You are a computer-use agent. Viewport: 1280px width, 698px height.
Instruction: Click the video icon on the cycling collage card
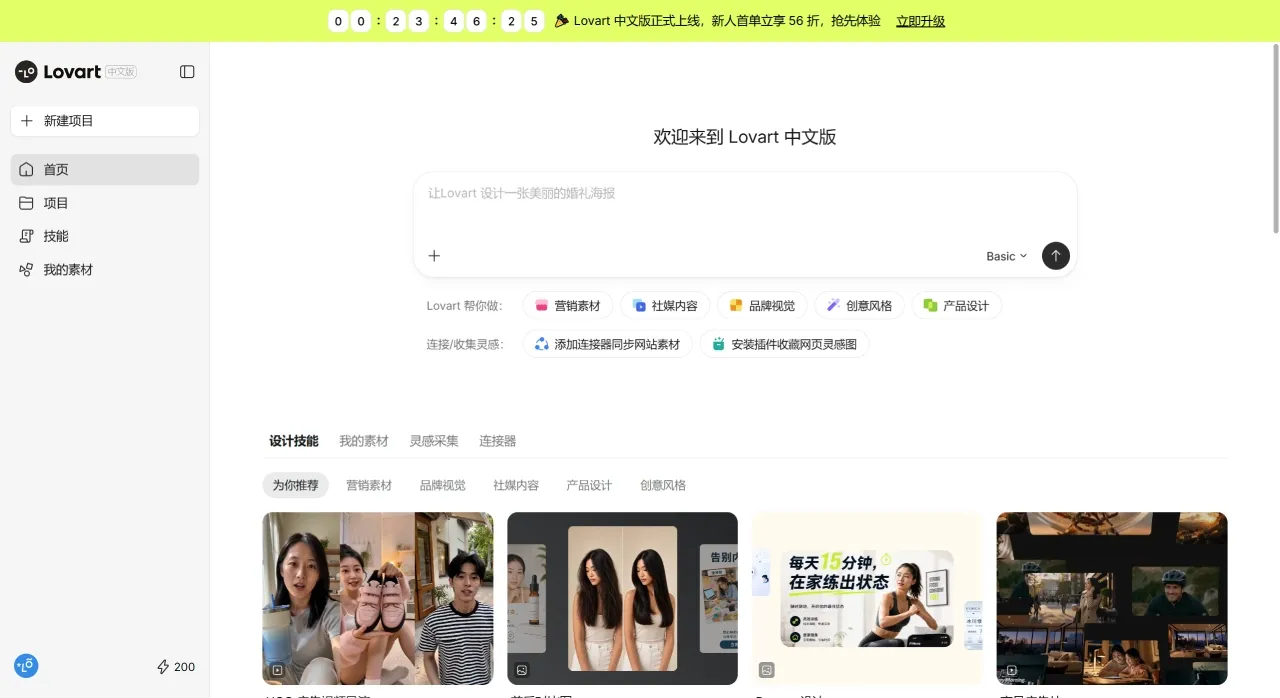click(x=1012, y=670)
